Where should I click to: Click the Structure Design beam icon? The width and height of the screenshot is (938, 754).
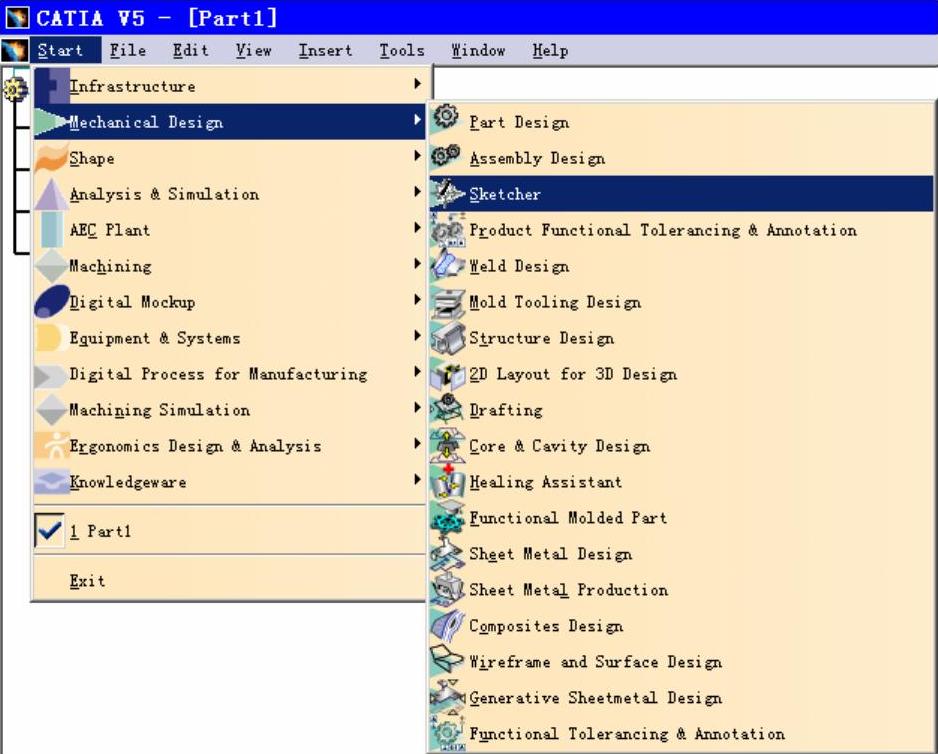tap(447, 338)
